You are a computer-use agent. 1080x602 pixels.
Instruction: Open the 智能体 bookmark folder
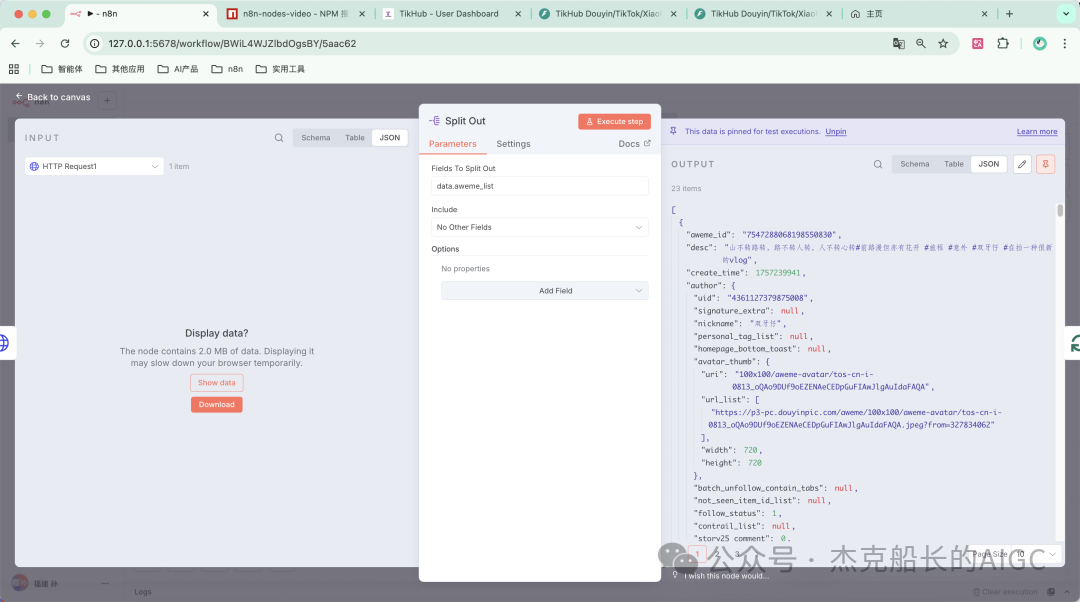[62, 69]
